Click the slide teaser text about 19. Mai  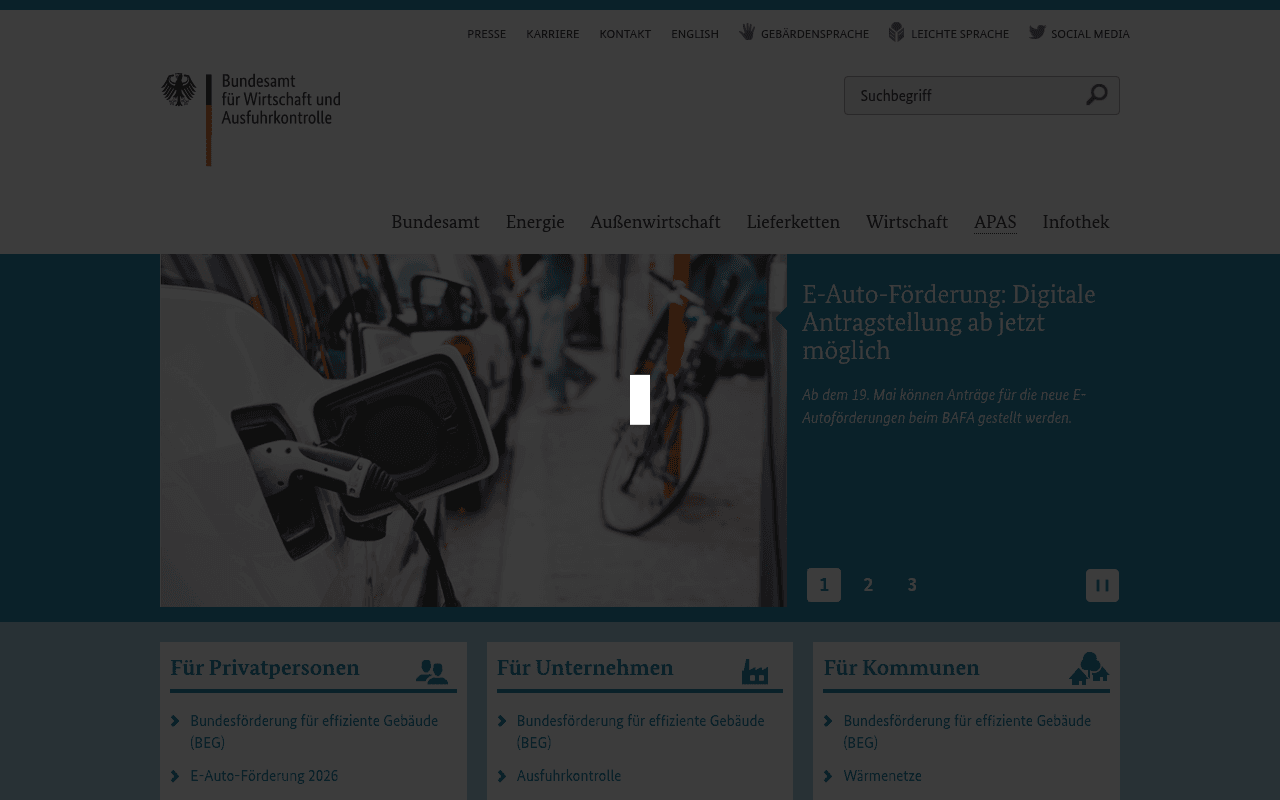(944, 406)
